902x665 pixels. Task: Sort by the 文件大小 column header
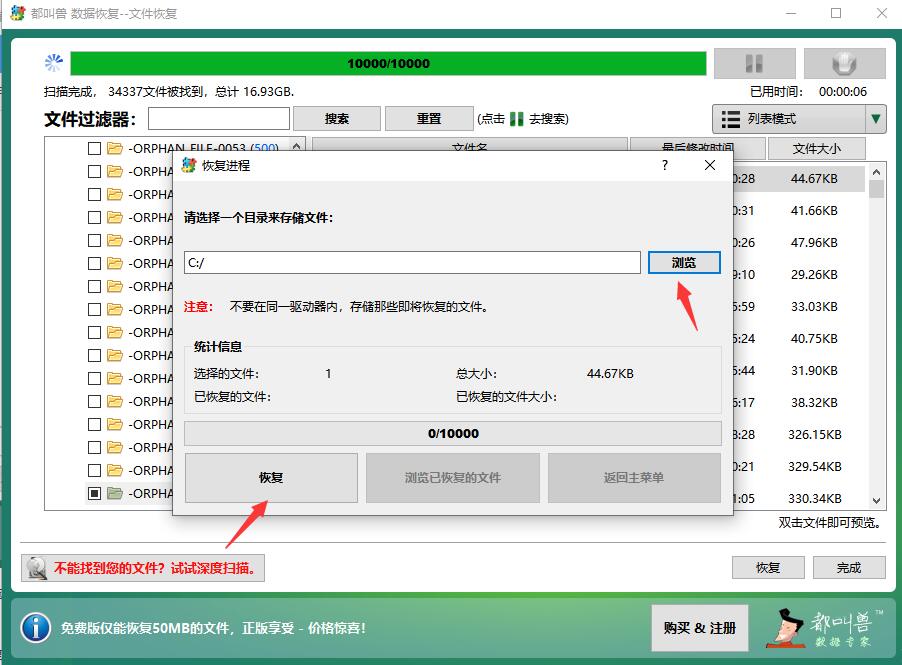tap(817, 148)
